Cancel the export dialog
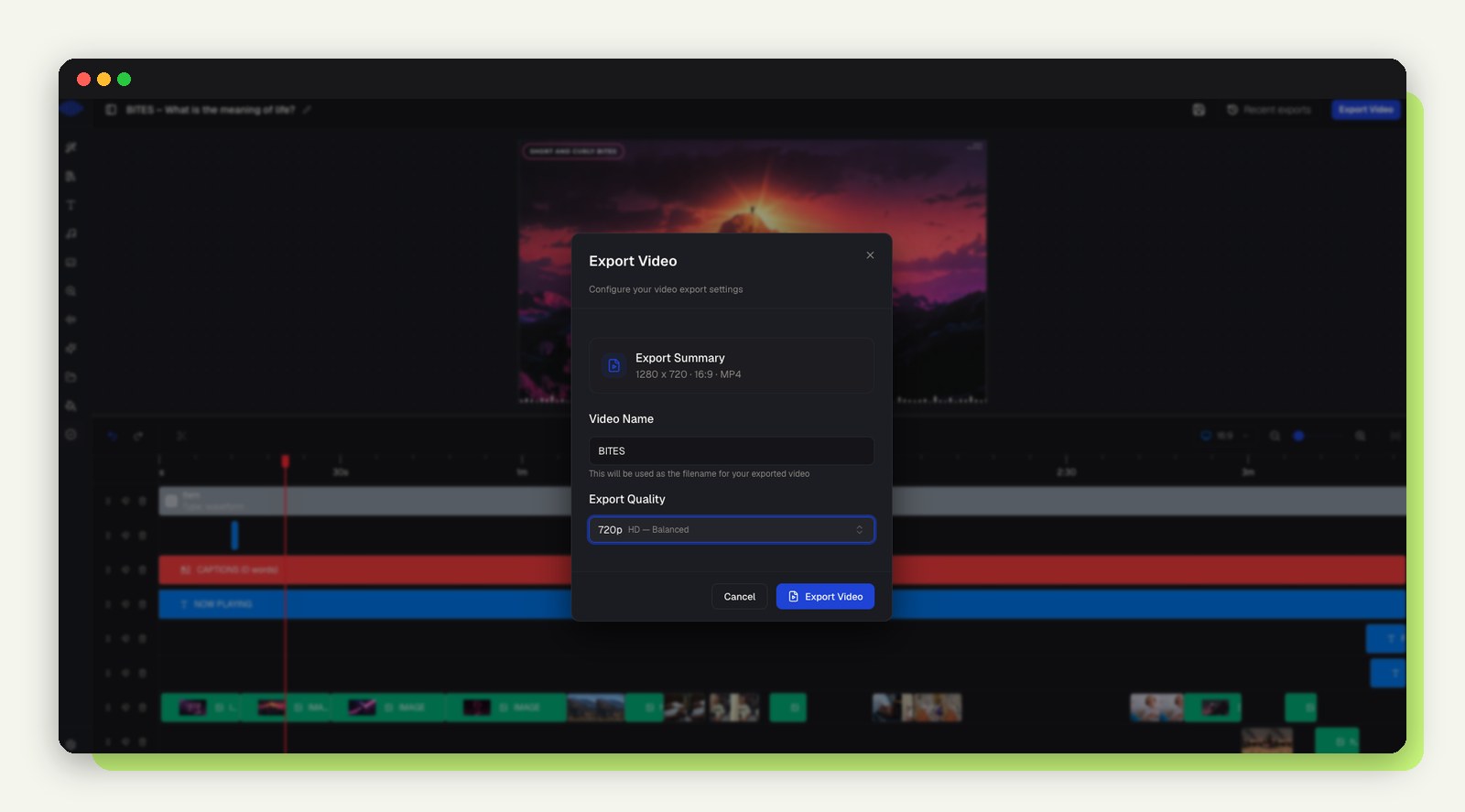Image resolution: width=1465 pixels, height=812 pixels. click(739, 596)
